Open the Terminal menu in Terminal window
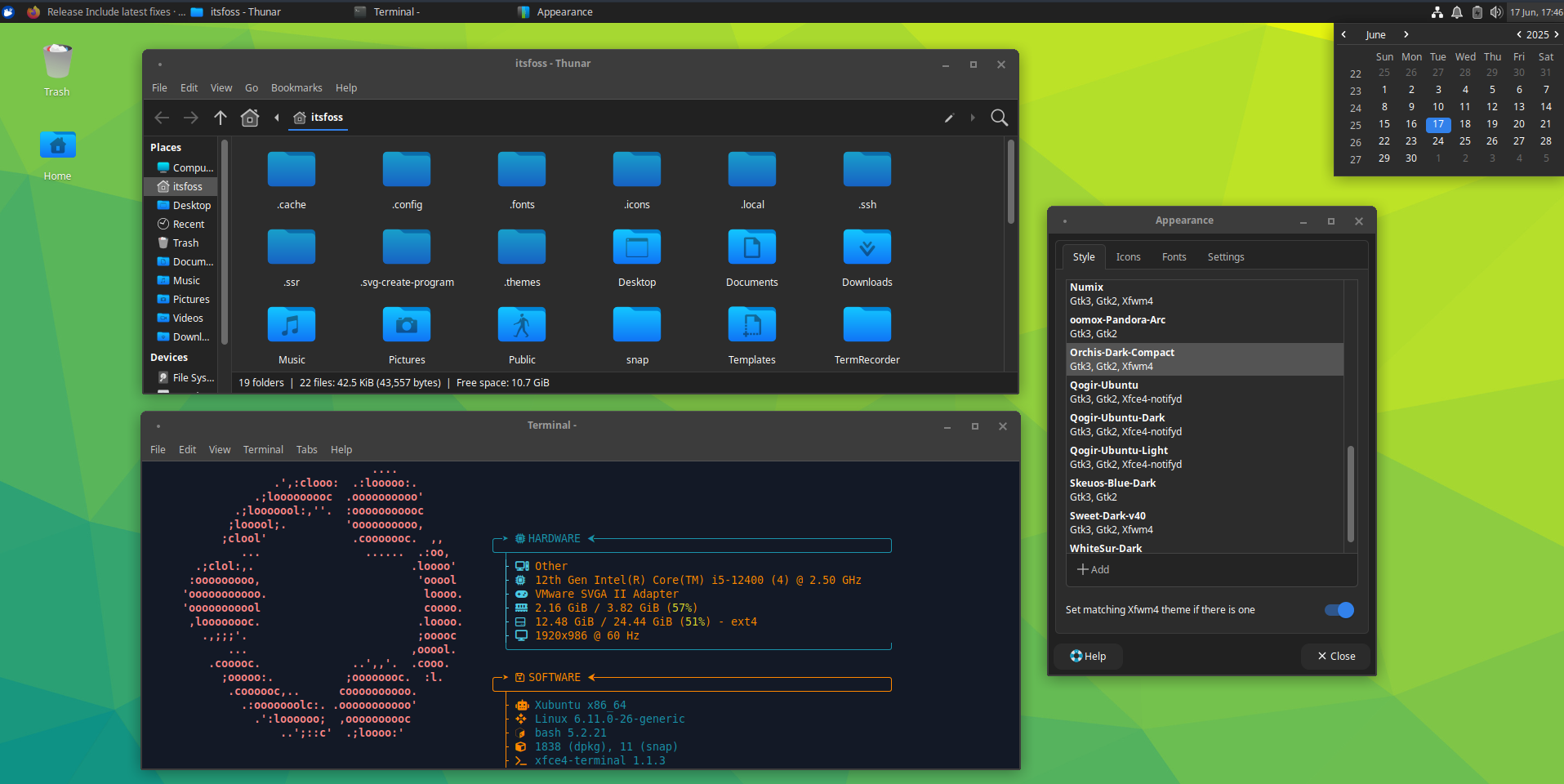Image resolution: width=1564 pixels, height=784 pixels. click(263, 450)
